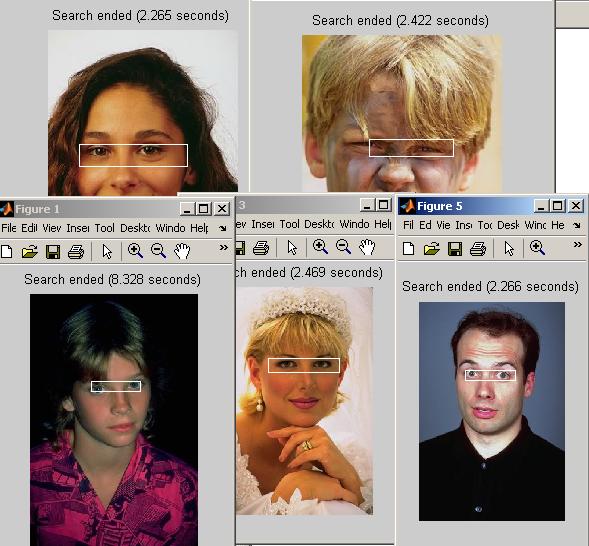
Task: Open File menu in Figure 5
Action: tap(408, 225)
